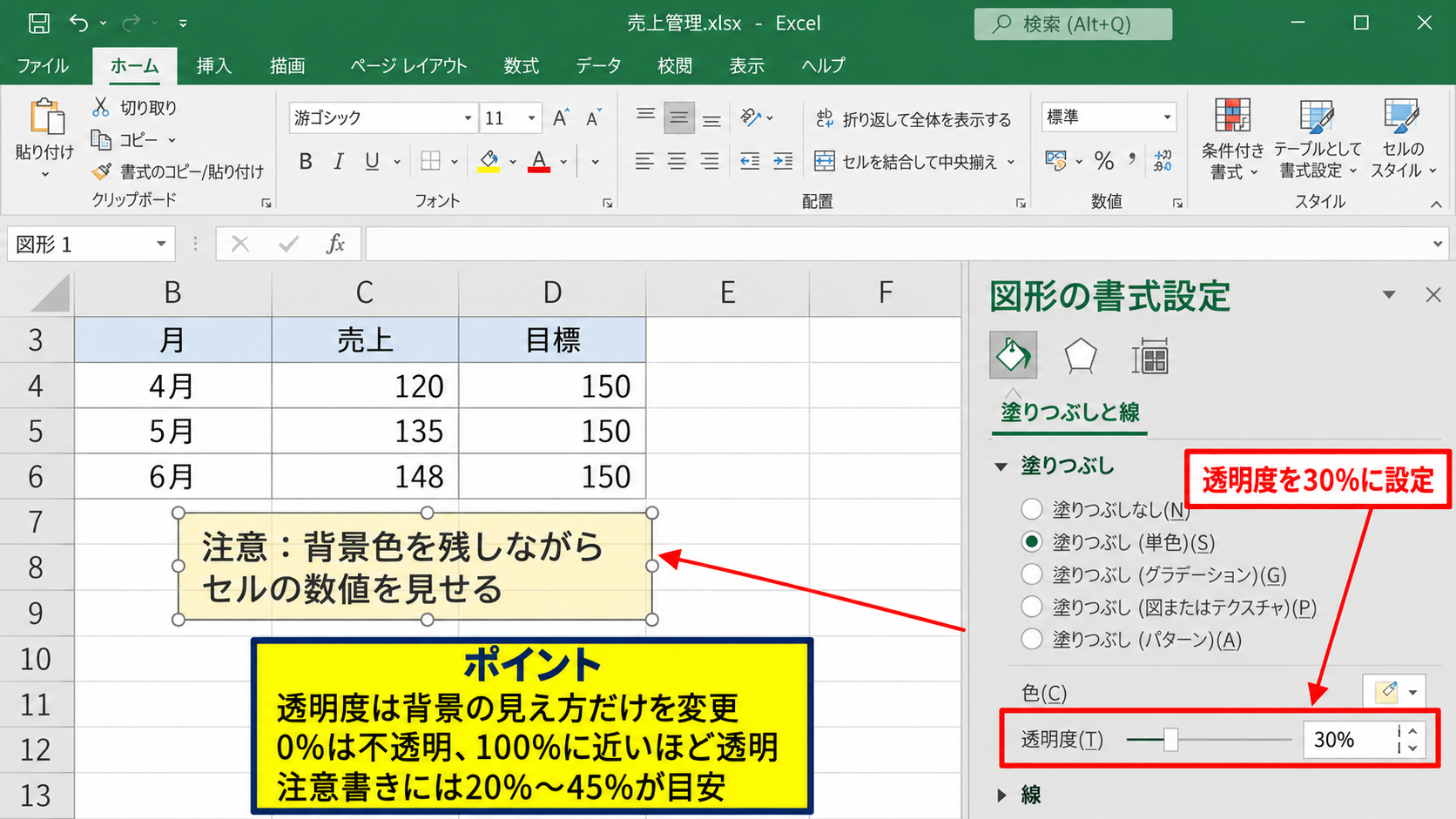Viewport: 1456px width, 819px height.
Task: Toggle Italic formatting
Action: [x=339, y=161]
